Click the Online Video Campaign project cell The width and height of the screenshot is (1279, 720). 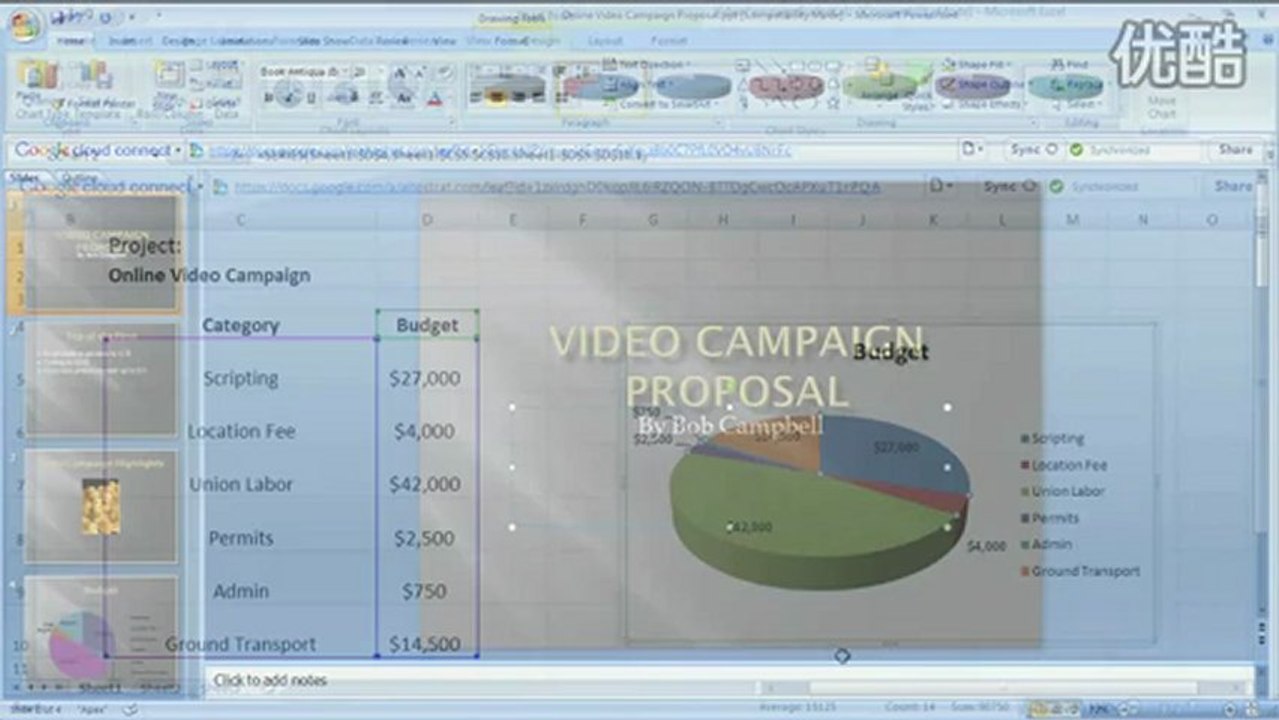(x=209, y=275)
